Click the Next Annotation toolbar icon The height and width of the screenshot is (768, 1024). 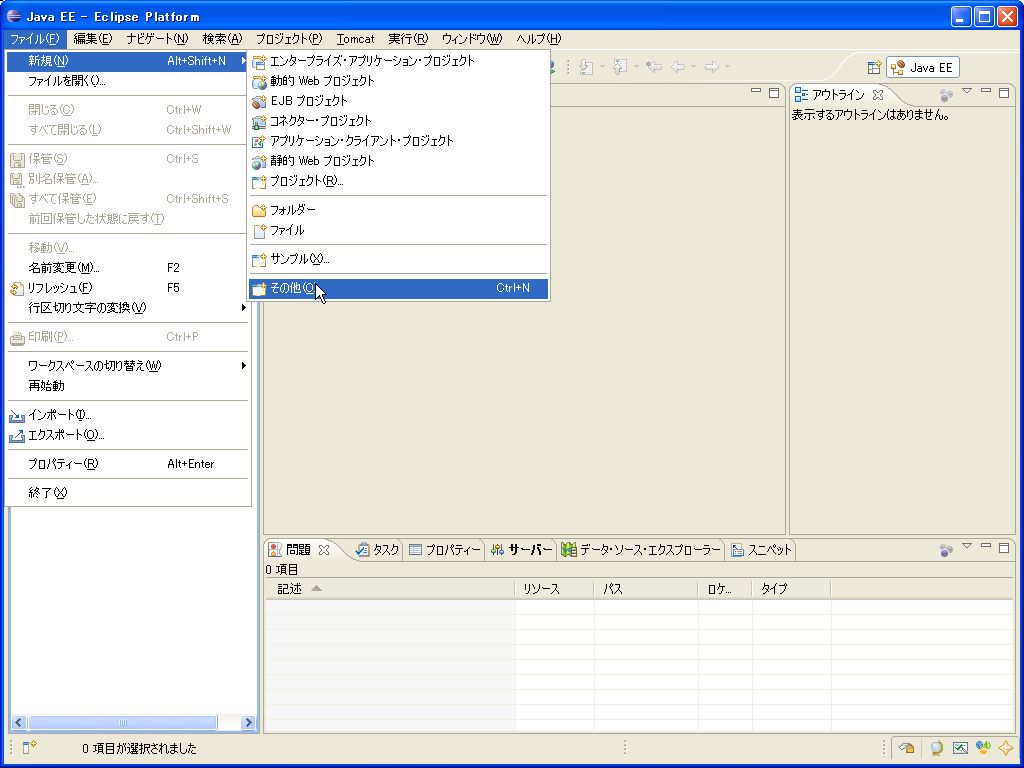click(586, 67)
